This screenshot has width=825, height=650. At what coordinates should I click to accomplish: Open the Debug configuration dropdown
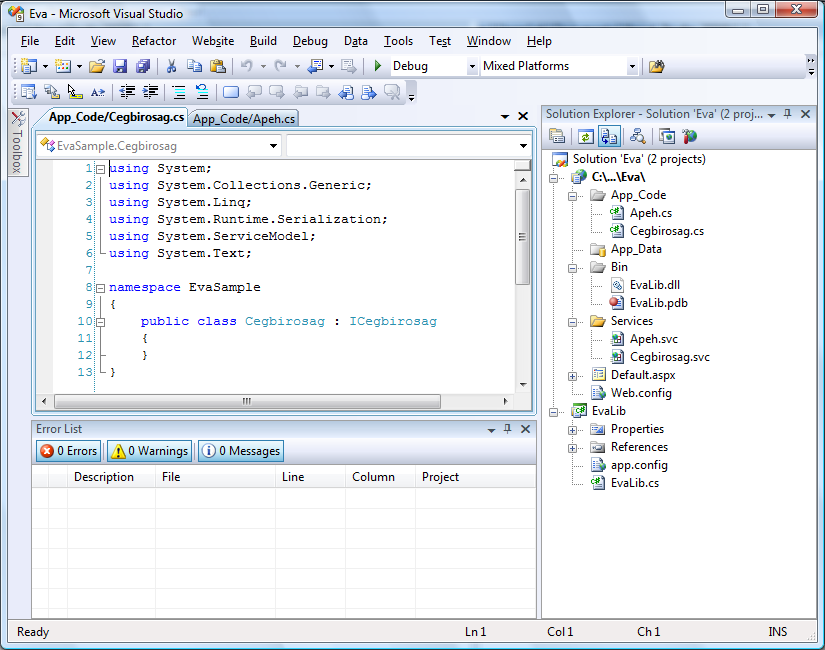(472, 66)
